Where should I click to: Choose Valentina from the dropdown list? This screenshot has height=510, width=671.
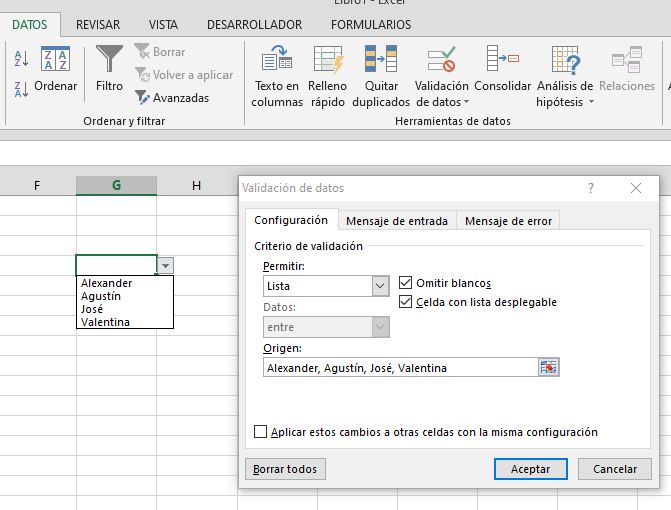[x=125, y=322]
